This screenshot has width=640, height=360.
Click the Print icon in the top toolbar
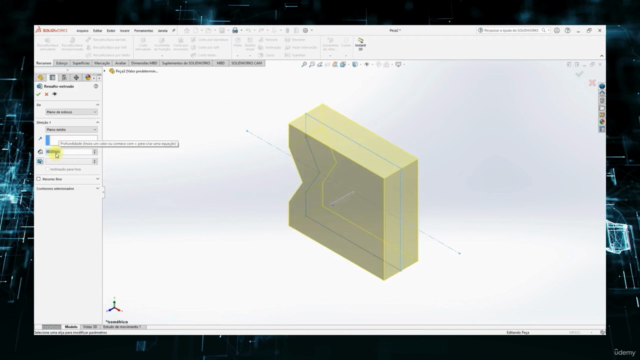pyautogui.click(x=235, y=31)
